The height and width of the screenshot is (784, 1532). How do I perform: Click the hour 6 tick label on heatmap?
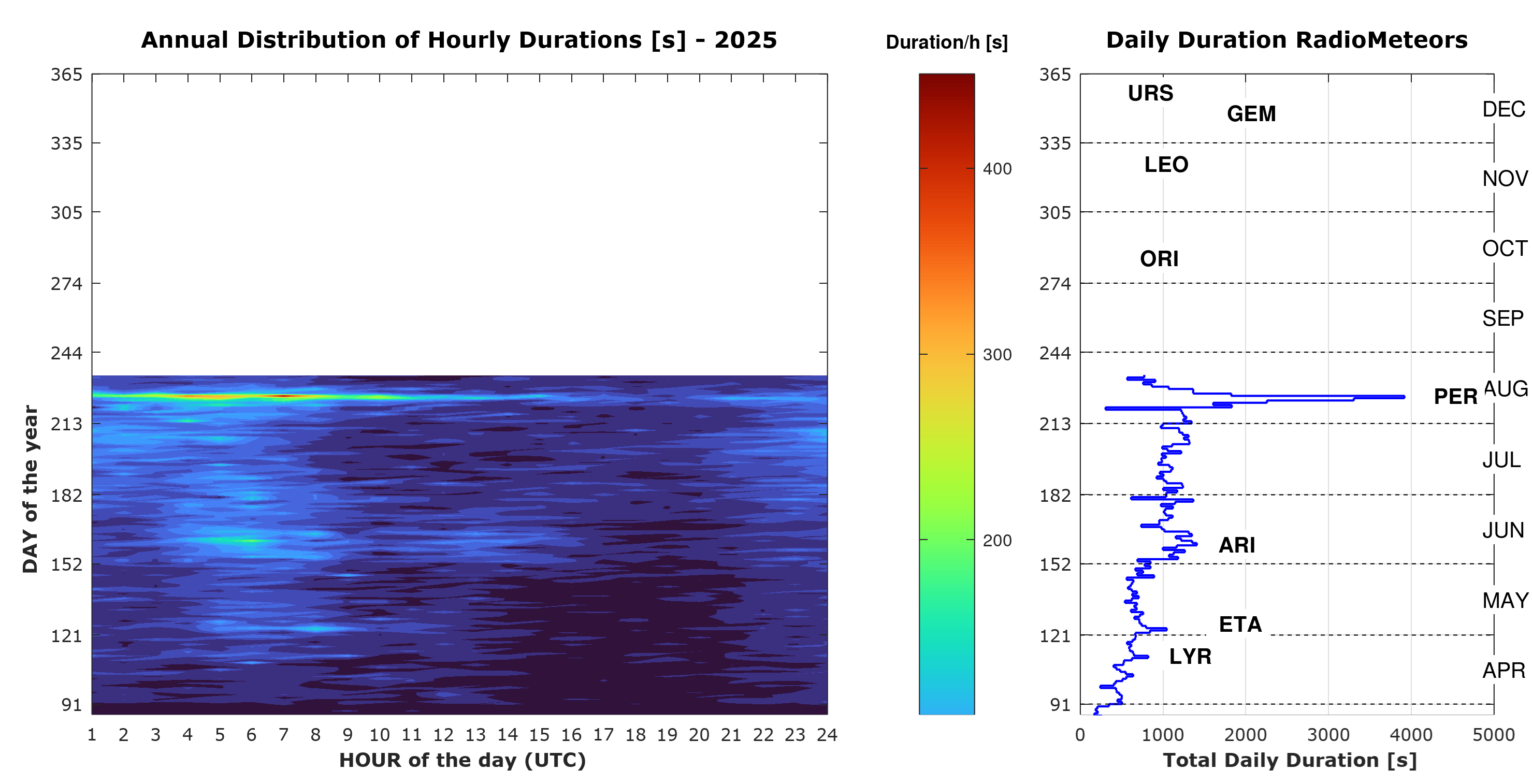tap(252, 735)
